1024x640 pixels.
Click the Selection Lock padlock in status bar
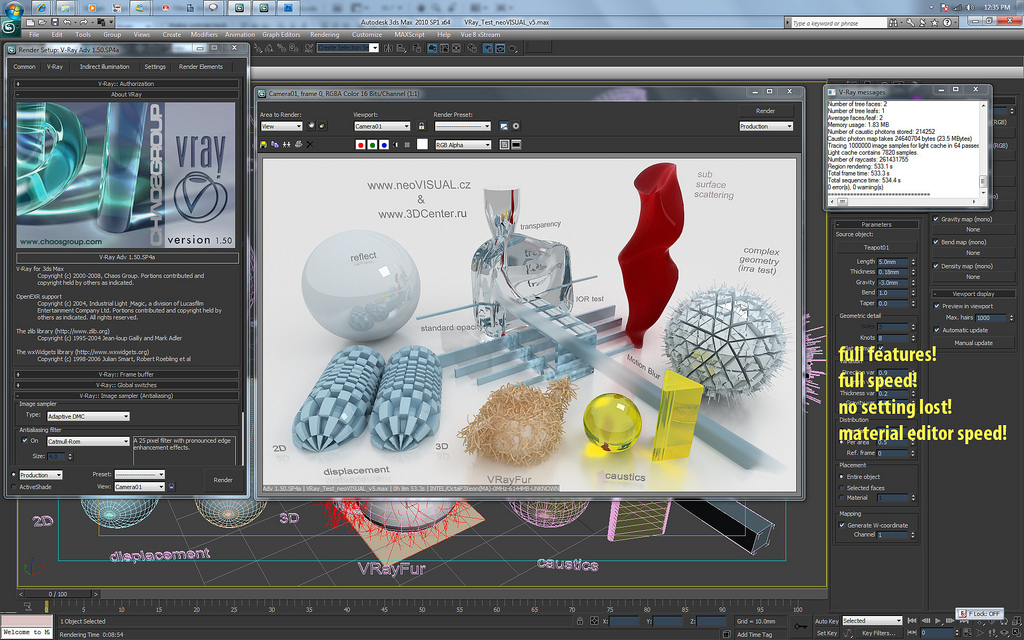[x=580, y=621]
